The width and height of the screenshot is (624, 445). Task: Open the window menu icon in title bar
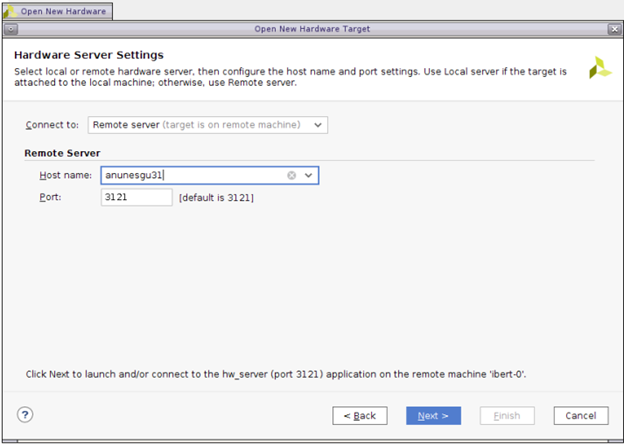coord(11,29)
